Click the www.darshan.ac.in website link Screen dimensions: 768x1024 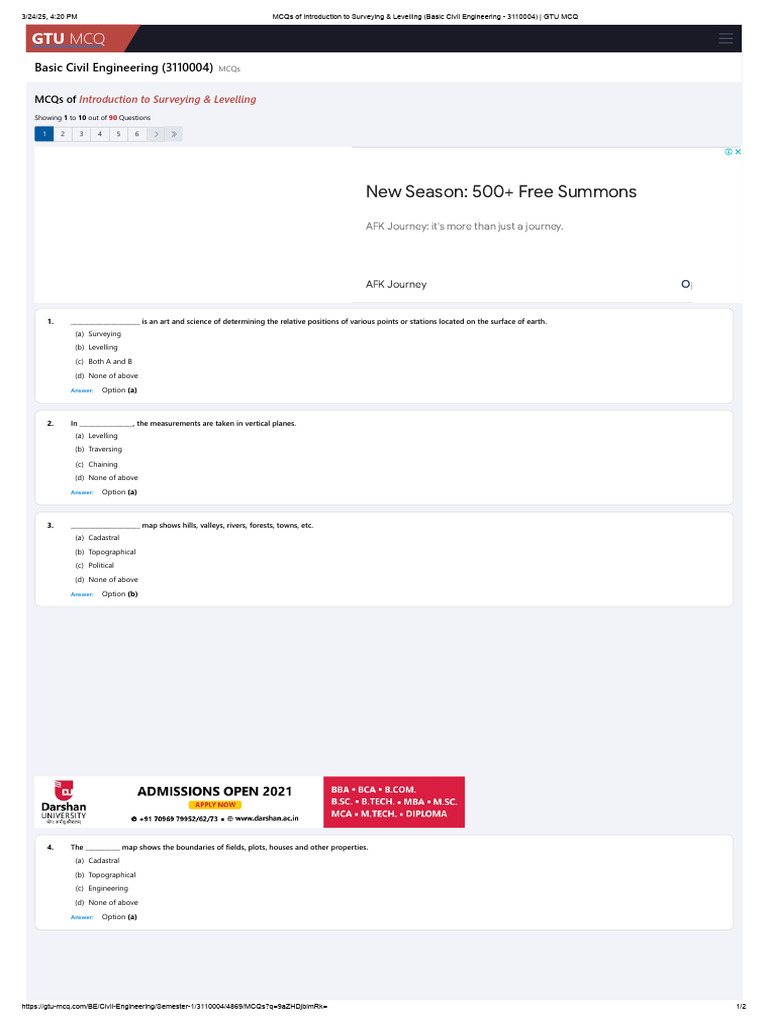[x=266, y=818]
